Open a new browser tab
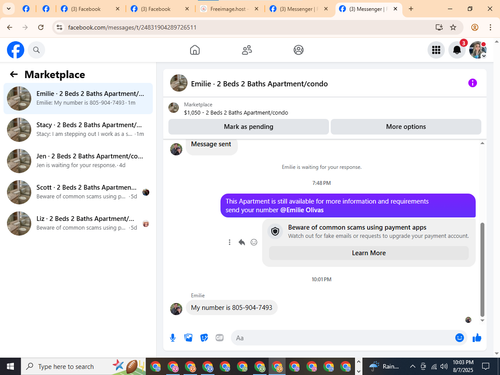 (411, 9)
